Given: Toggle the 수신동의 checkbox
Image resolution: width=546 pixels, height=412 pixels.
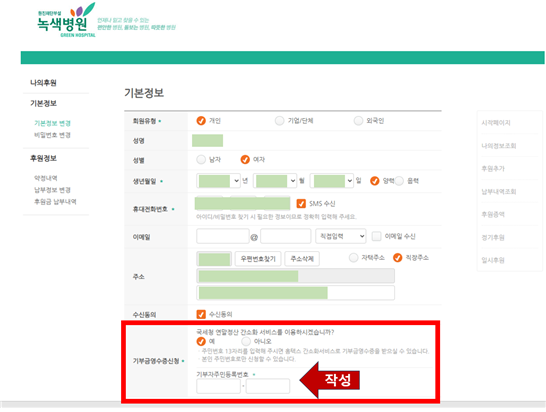Looking at the screenshot, I should 201,314.
